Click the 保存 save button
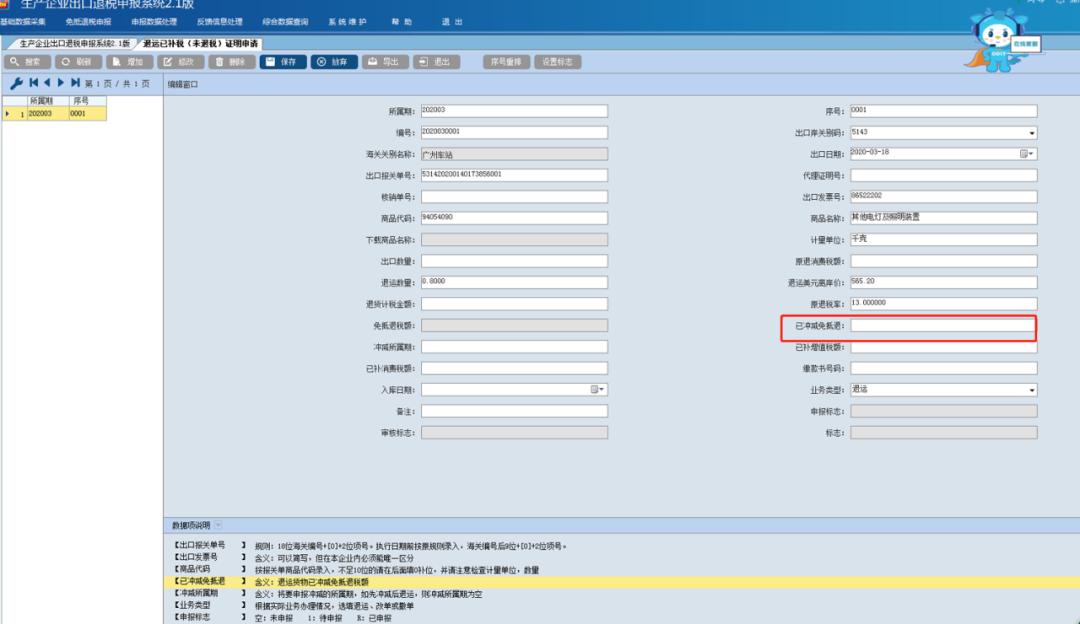Screen dimensions: 1080x624 [282, 62]
